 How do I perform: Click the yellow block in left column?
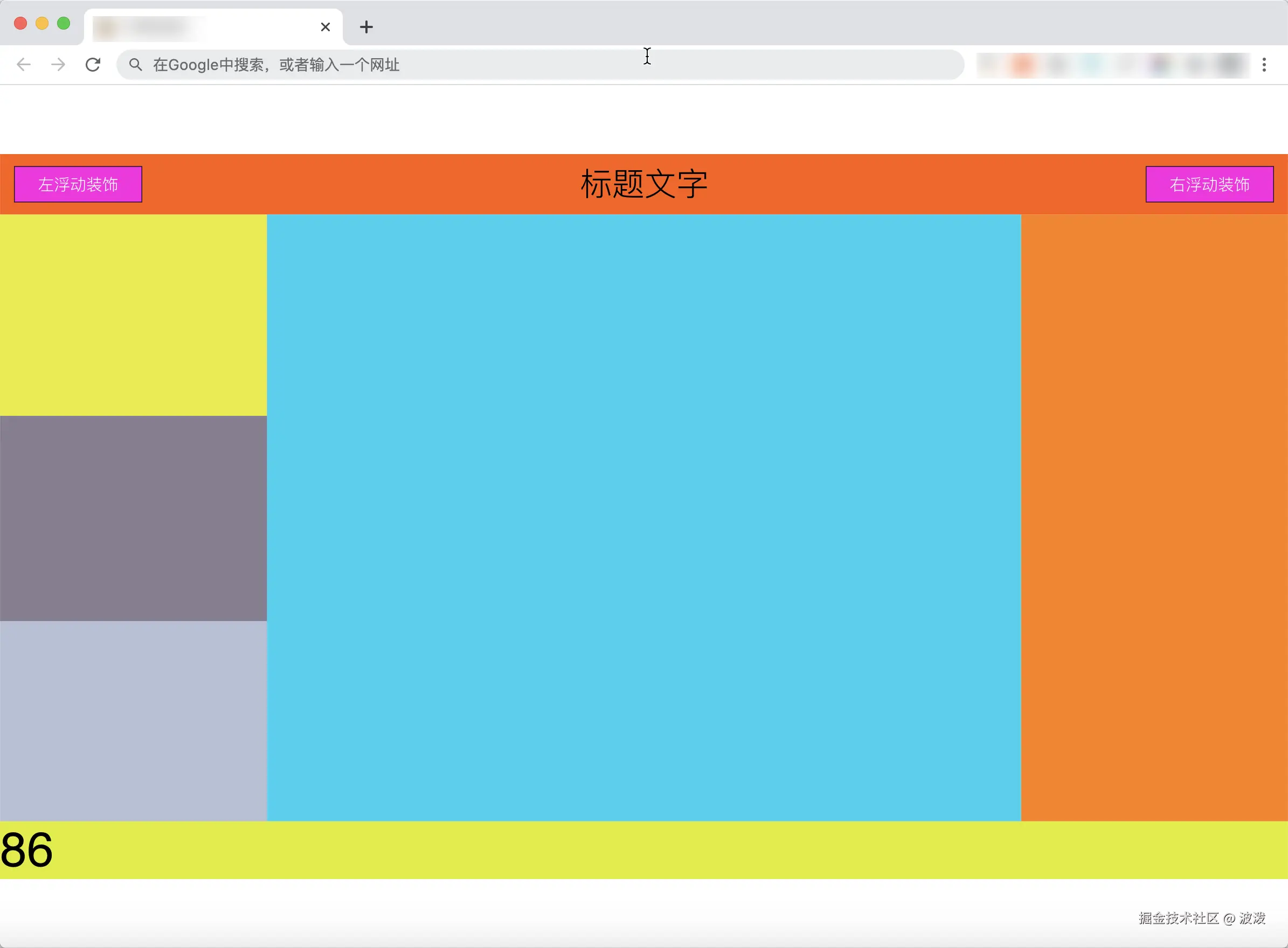[133, 315]
